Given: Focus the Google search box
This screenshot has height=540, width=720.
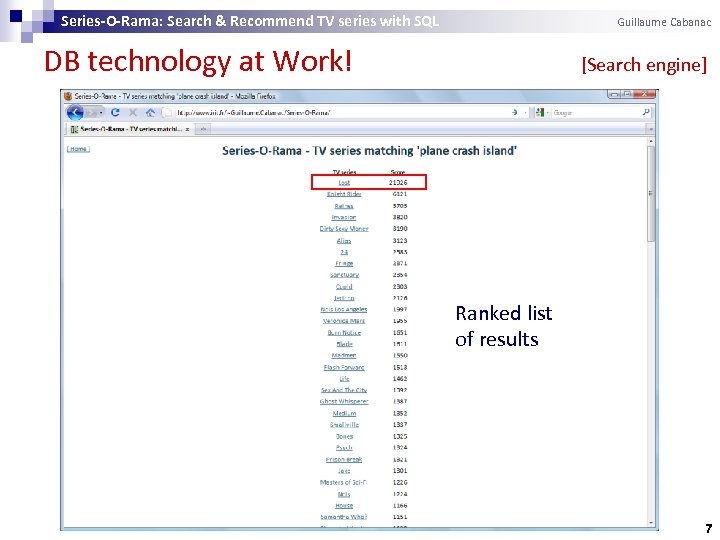Looking at the screenshot, I should [596, 112].
